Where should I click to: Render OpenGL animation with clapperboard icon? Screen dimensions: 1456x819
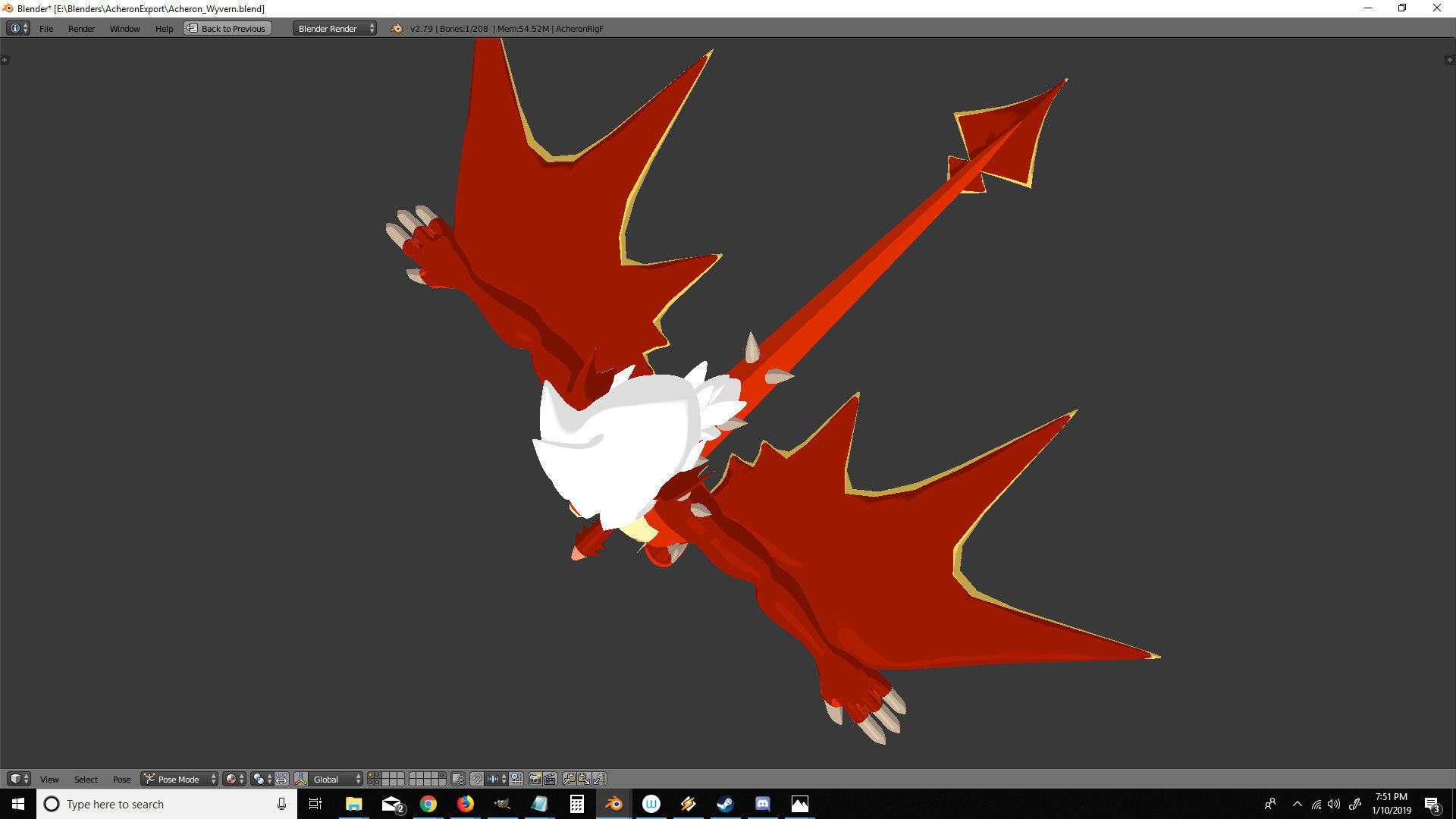point(550,779)
